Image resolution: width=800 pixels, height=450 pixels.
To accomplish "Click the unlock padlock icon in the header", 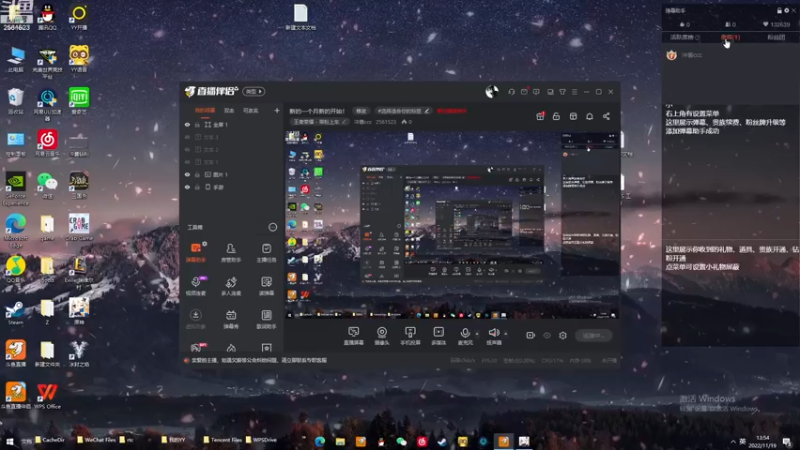I will (x=556, y=116).
